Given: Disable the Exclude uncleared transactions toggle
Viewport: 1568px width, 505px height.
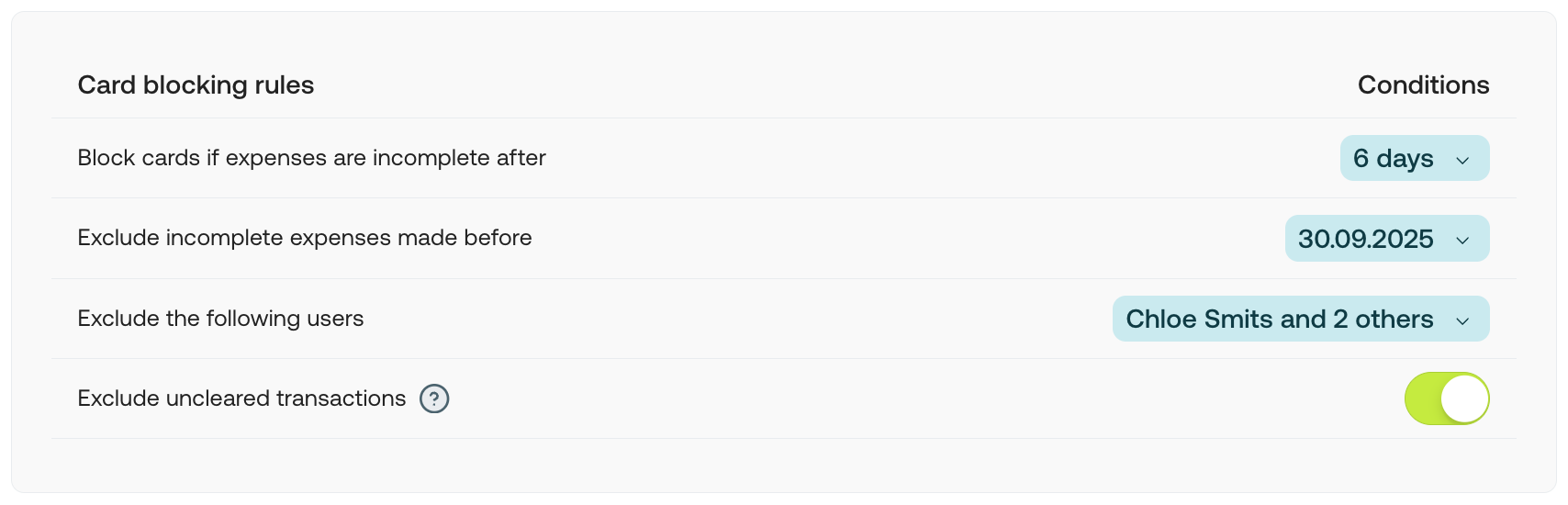Looking at the screenshot, I should [1446, 398].
